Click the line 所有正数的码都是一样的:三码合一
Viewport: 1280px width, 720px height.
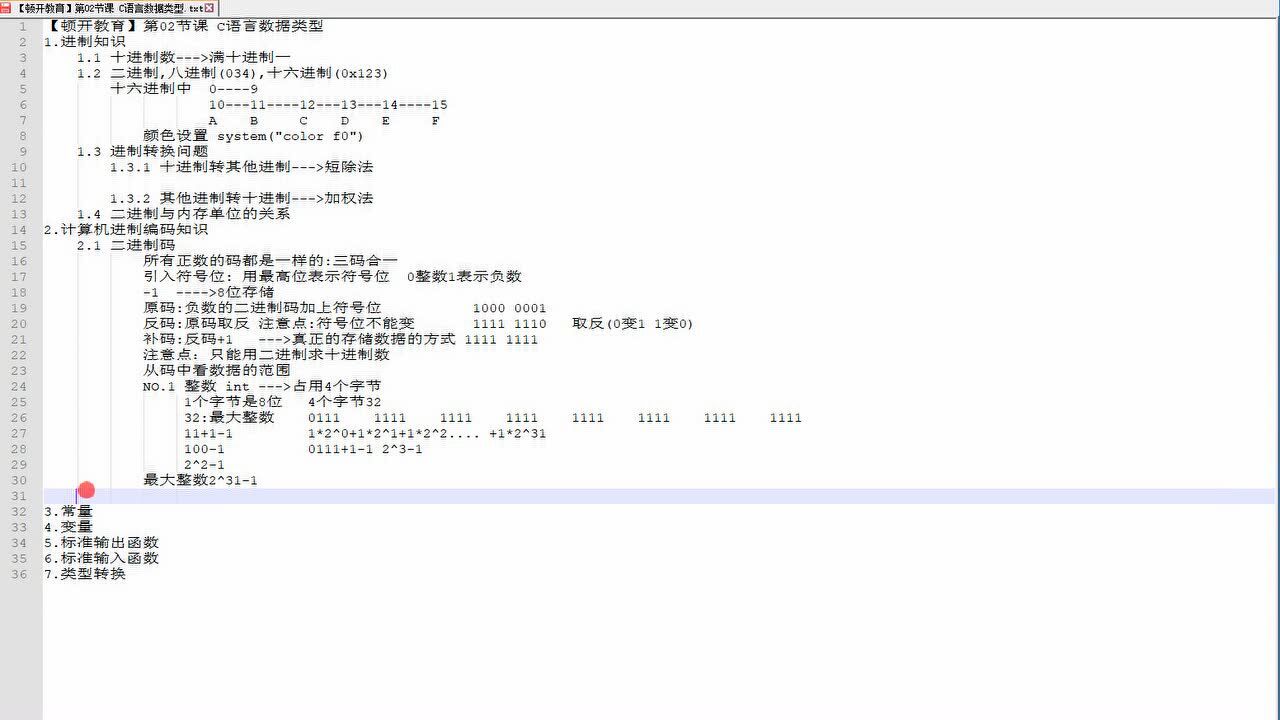click(270, 261)
